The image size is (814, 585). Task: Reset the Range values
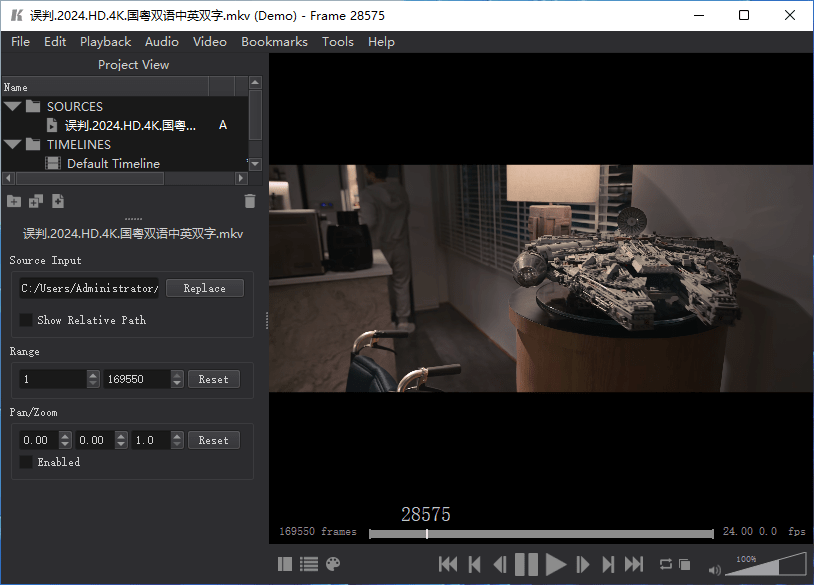(213, 378)
